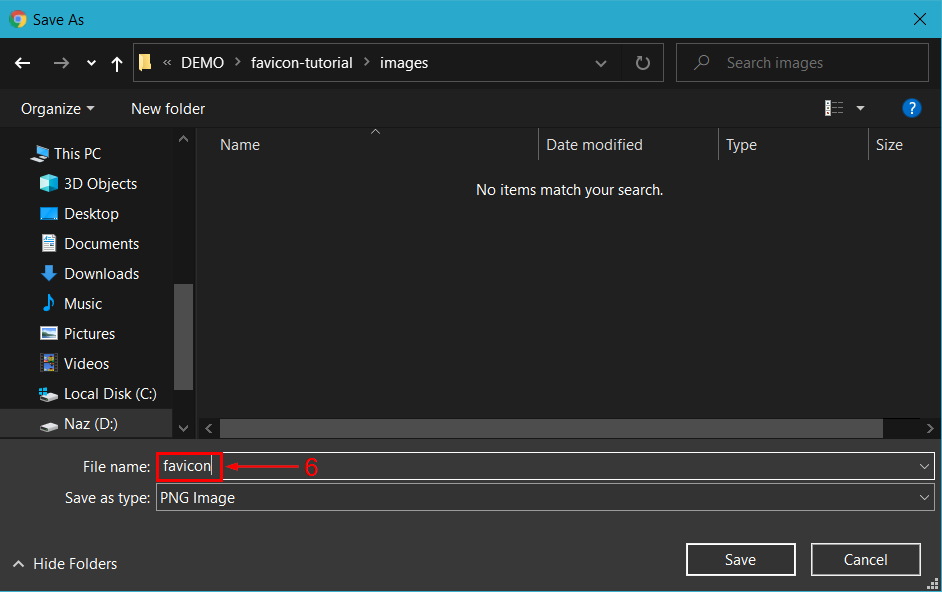The height and width of the screenshot is (592, 942).
Task: Select the Music folder icon
Action: click(48, 304)
